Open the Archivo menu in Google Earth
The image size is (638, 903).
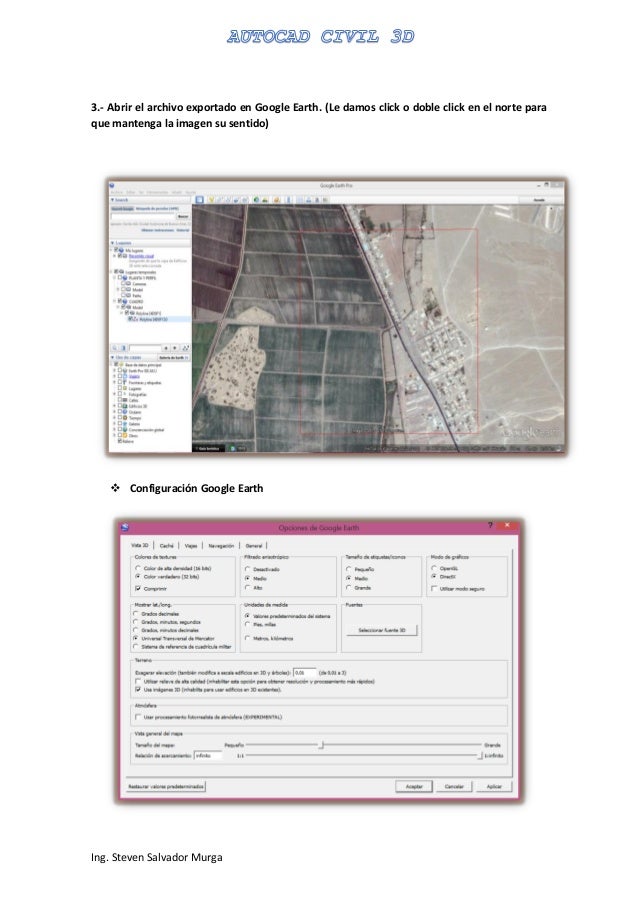click(116, 192)
